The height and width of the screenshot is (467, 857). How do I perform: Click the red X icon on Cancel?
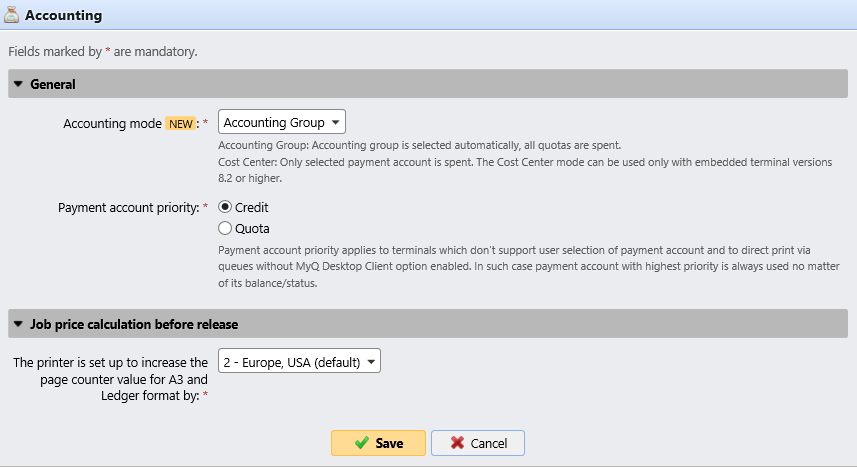(x=457, y=443)
